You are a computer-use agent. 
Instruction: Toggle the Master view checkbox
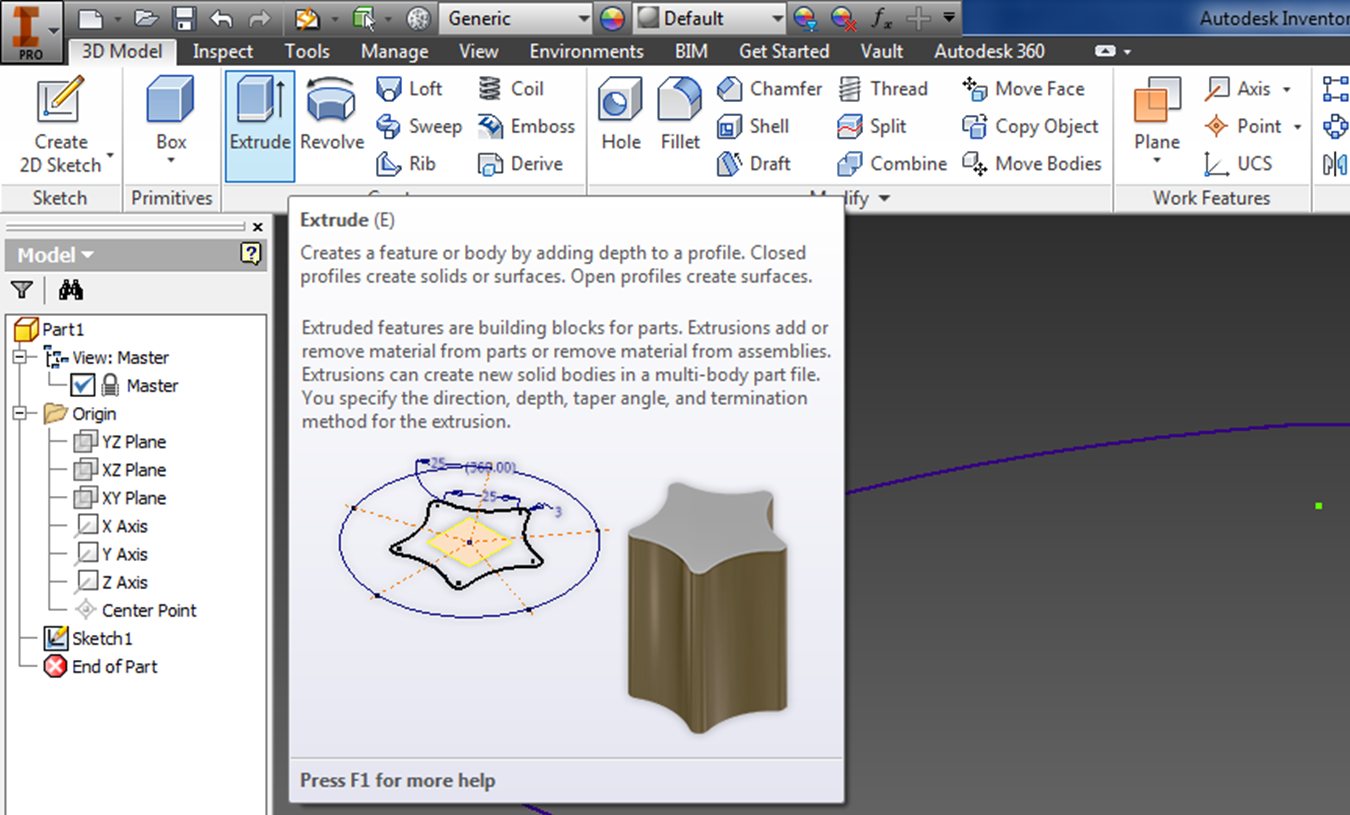83,385
